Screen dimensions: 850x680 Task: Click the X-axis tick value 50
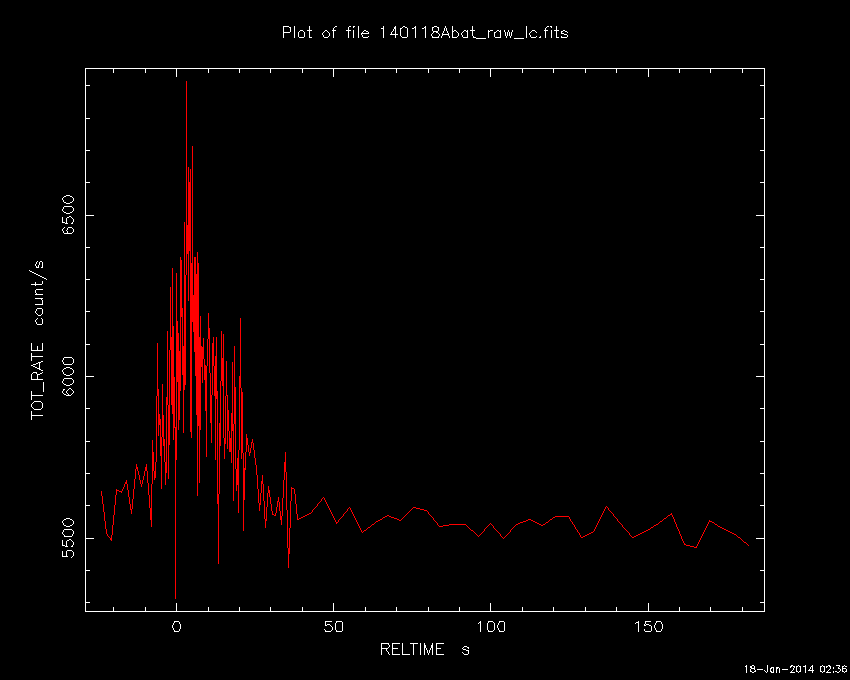click(x=333, y=627)
